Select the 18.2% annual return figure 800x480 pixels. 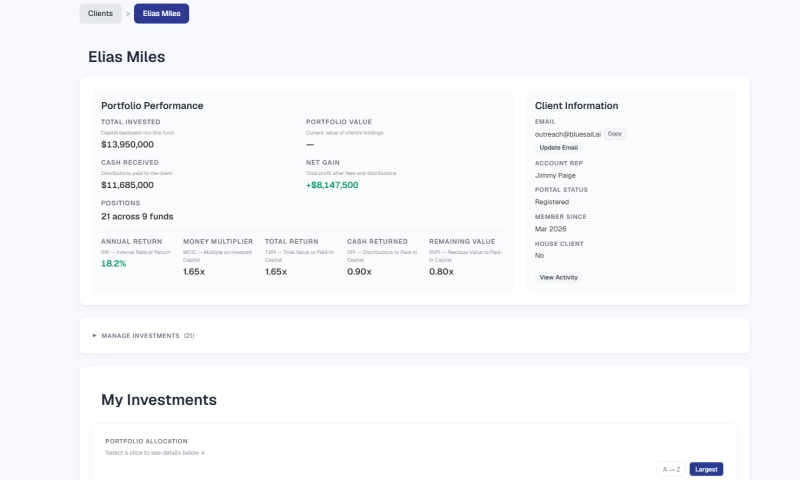pyautogui.click(x=113, y=264)
